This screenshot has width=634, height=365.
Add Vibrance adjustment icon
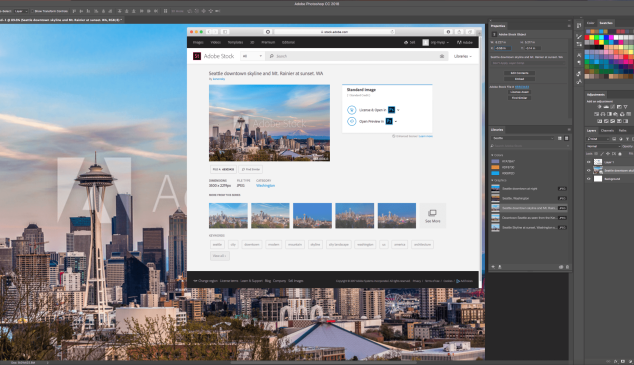pos(626,107)
